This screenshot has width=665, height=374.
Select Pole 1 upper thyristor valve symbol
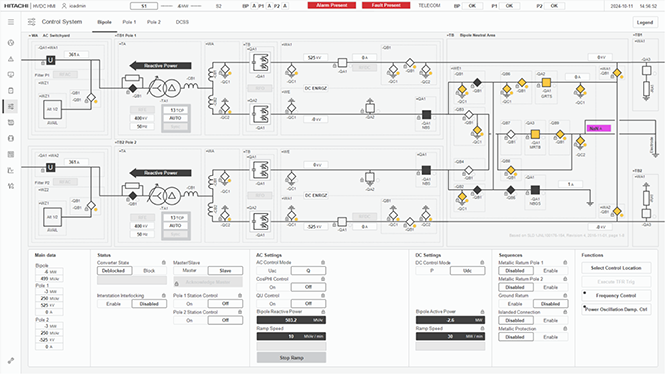pyautogui.click(x=260, y=63)
